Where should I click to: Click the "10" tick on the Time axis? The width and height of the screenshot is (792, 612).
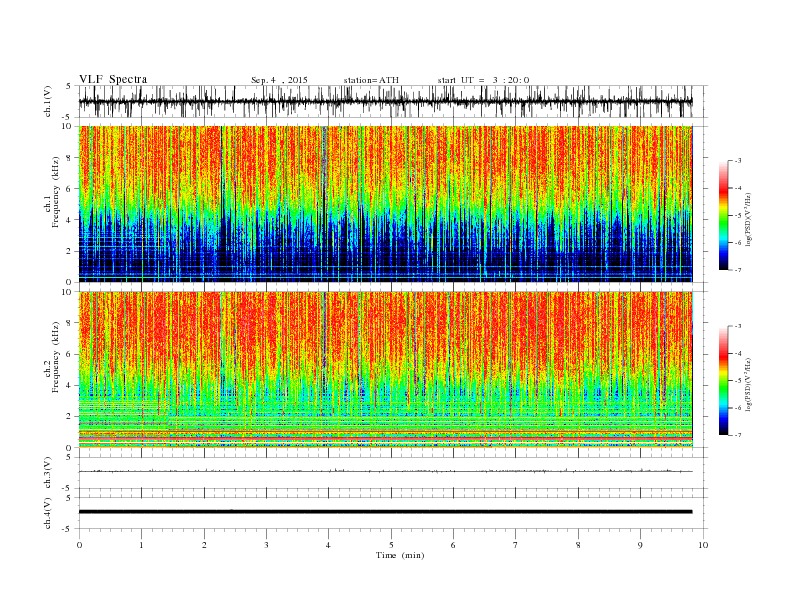click(x=703, y=545)
